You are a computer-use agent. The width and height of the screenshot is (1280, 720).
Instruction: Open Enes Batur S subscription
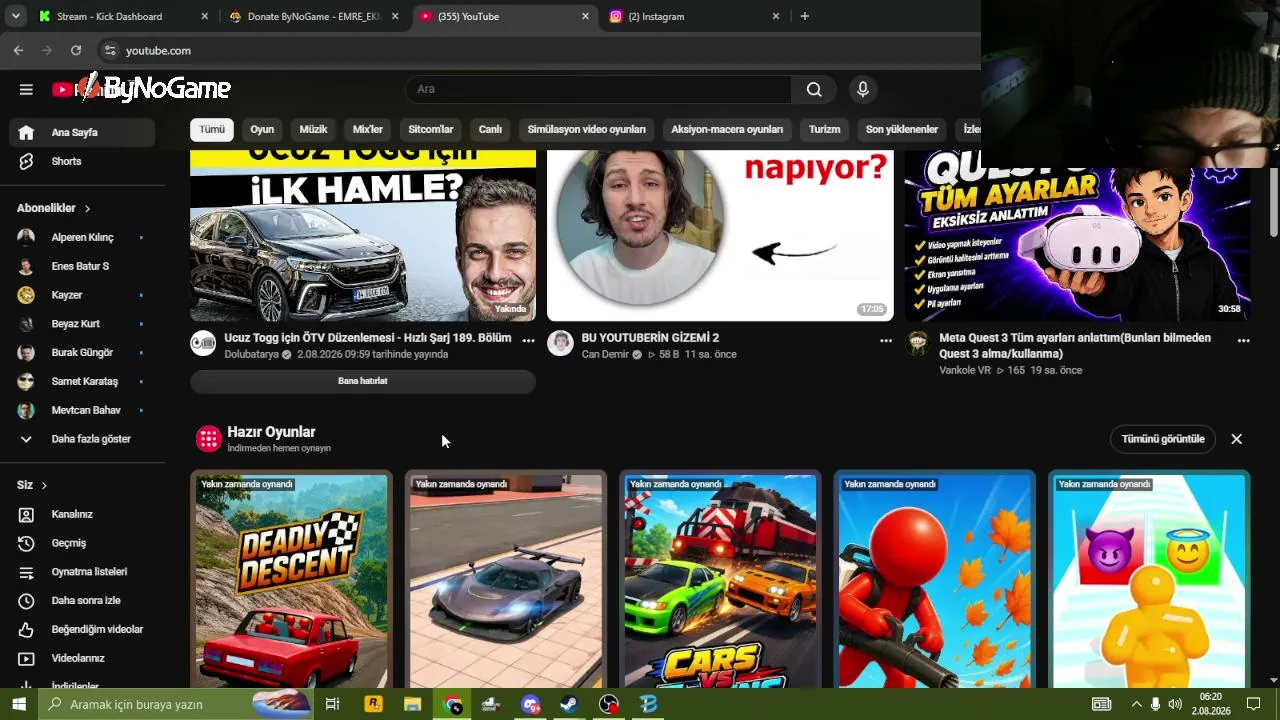point(82,266)
